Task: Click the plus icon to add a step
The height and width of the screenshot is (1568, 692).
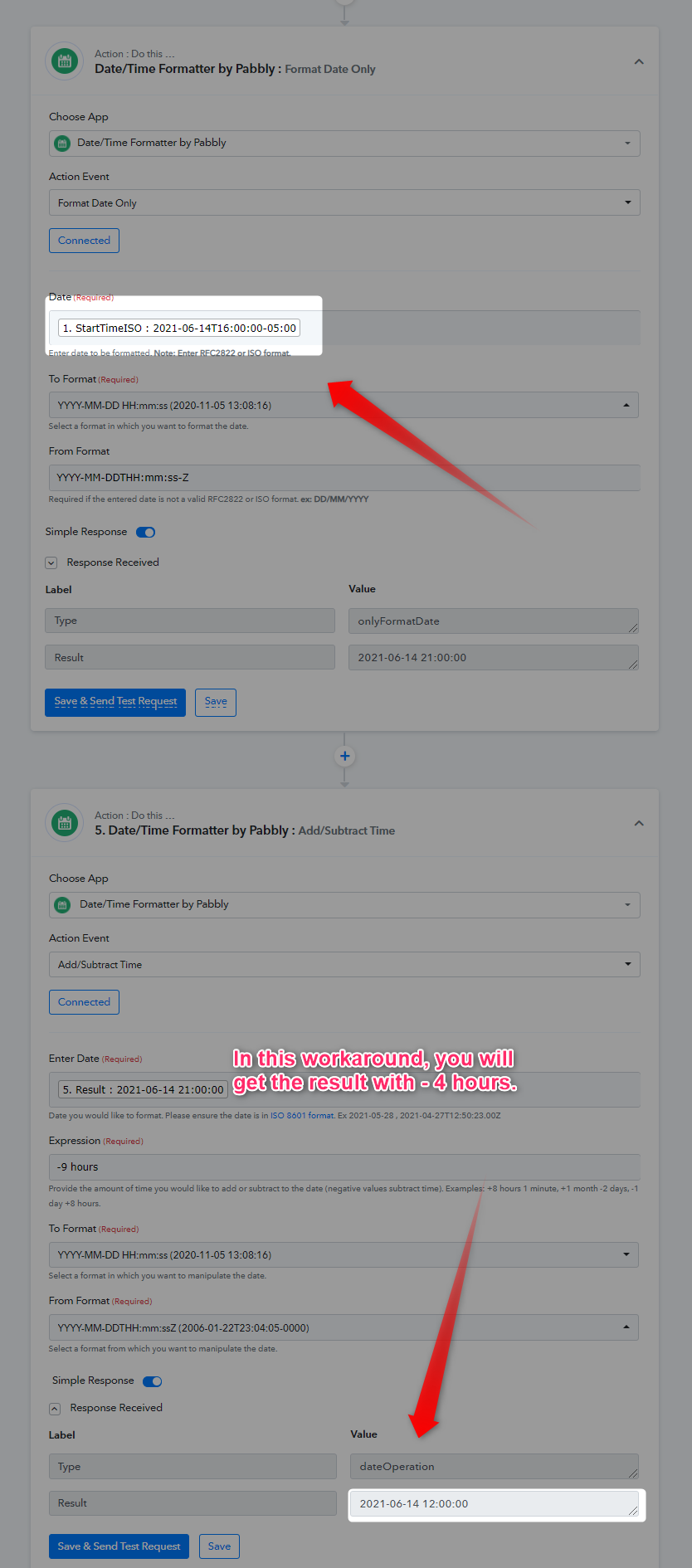Action: (x=344, y=756)
